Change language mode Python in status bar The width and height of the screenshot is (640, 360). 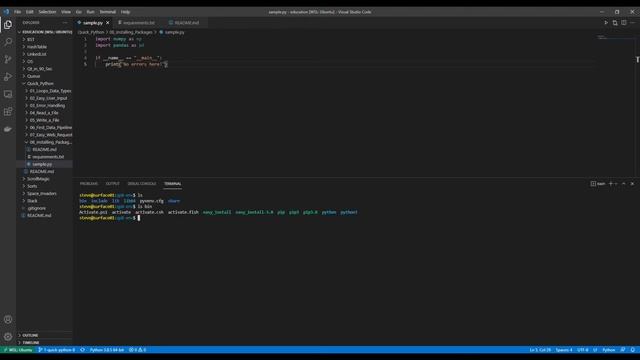[609, 350]
